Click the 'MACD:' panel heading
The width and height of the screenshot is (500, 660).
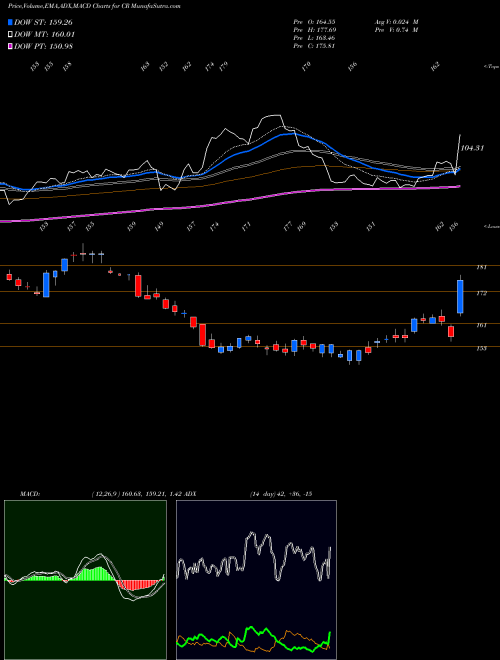click(30, 494)
